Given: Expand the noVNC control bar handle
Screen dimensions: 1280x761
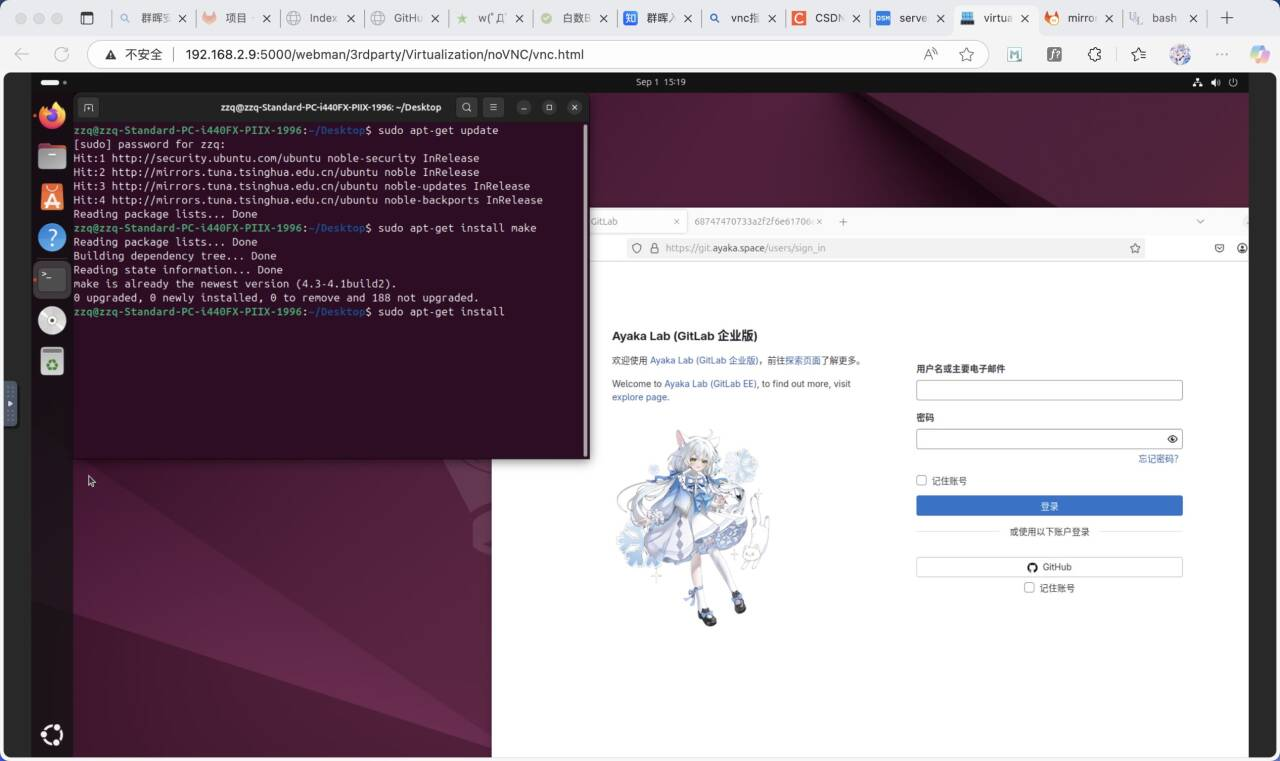Looking at the screenshot, I should (10, 404).
